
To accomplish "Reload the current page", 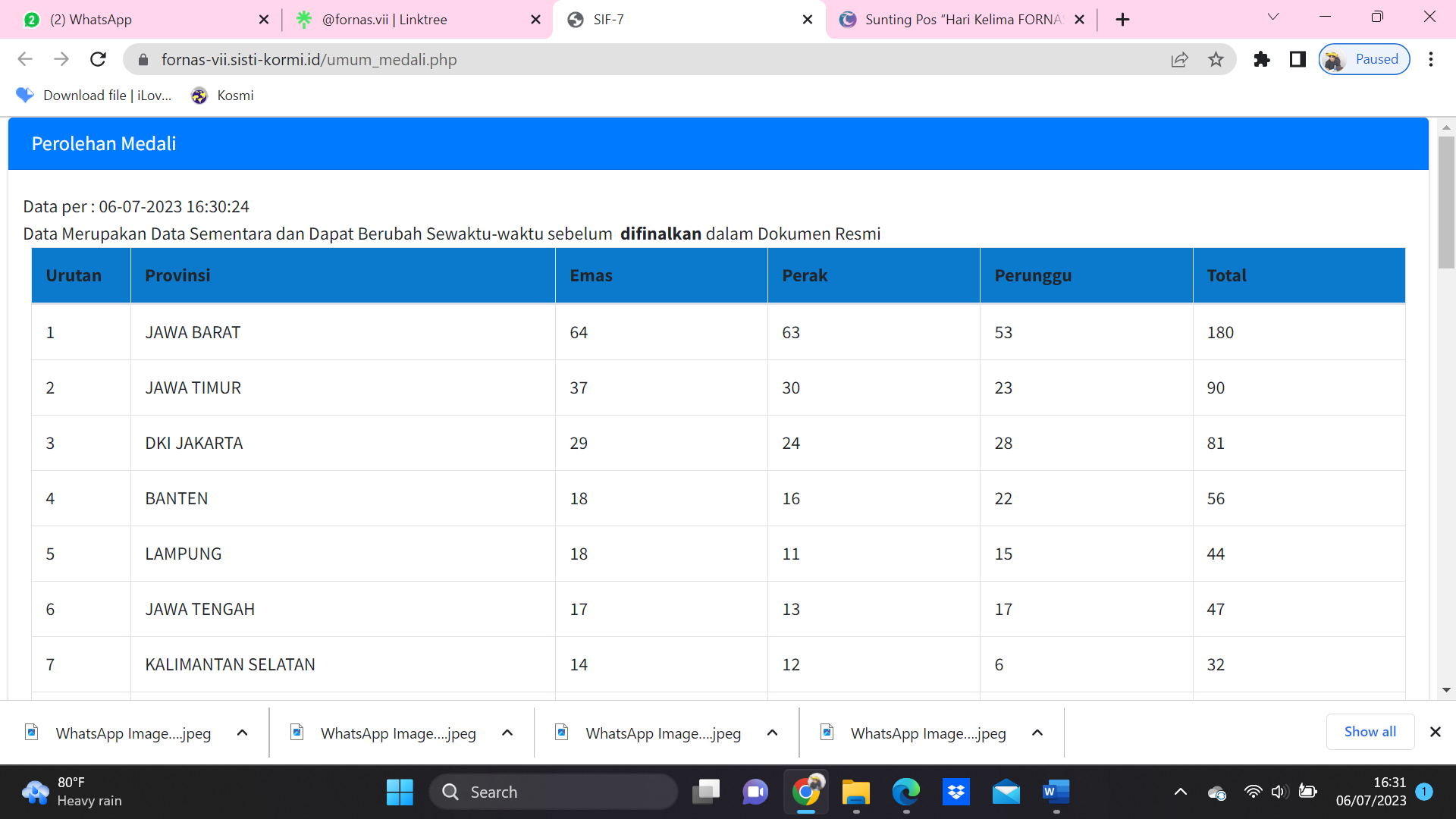I will (x=98, y=59).
